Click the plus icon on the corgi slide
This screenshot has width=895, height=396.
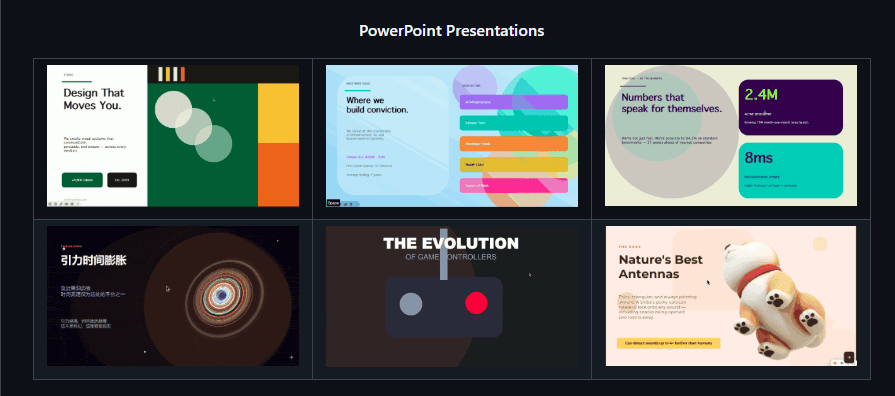pos(849,357)
